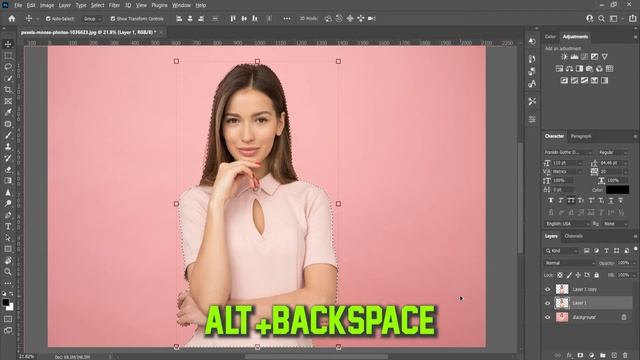640x360 pixels.
Task: Align left edges in options bar
Action: point(179,18)
